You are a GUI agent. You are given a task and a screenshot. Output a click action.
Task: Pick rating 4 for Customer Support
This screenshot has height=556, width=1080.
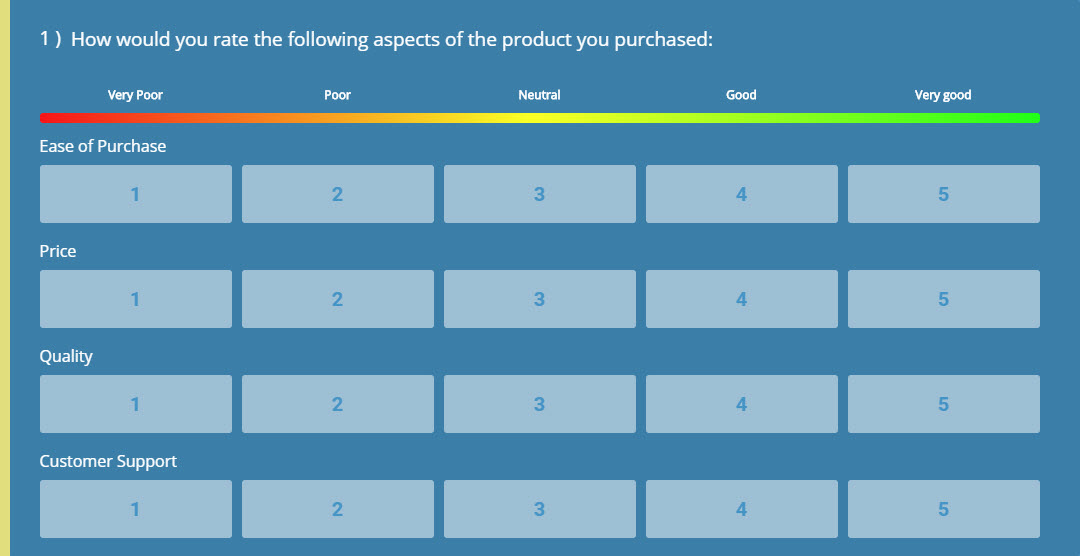(742, 509)
